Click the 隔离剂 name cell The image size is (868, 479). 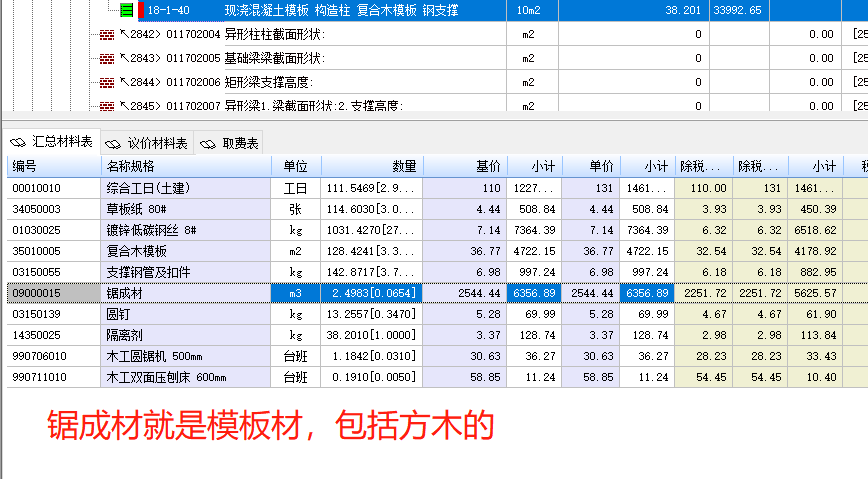tap(186, 336)
